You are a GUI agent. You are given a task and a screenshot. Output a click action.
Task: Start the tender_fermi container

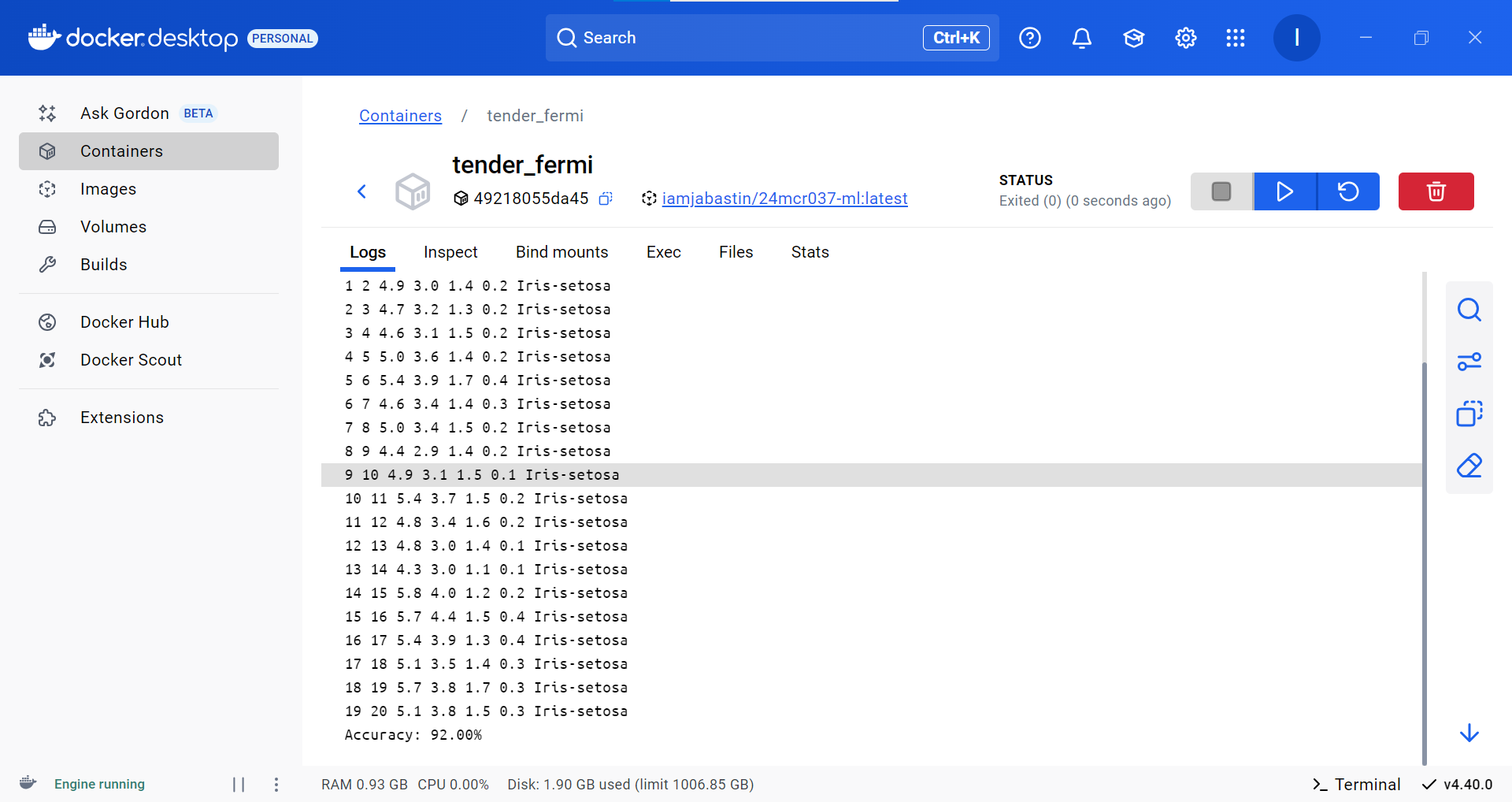(x=1284, y=191)
